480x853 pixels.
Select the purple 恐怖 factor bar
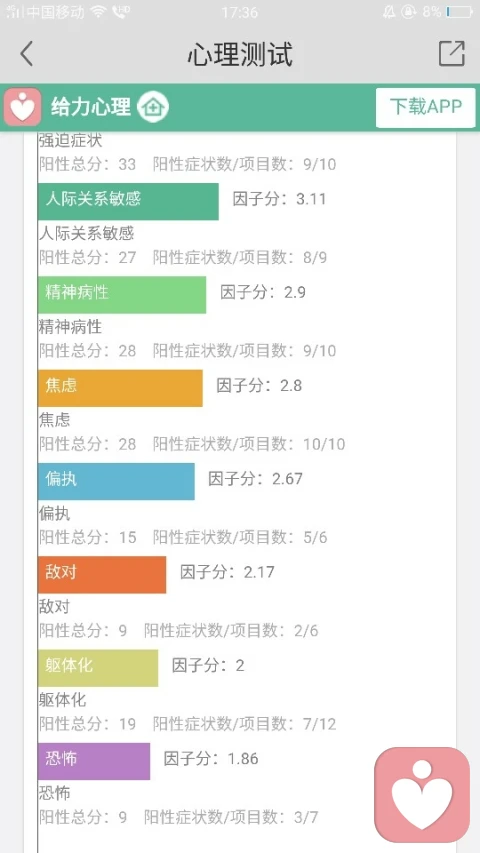(94, 761)
